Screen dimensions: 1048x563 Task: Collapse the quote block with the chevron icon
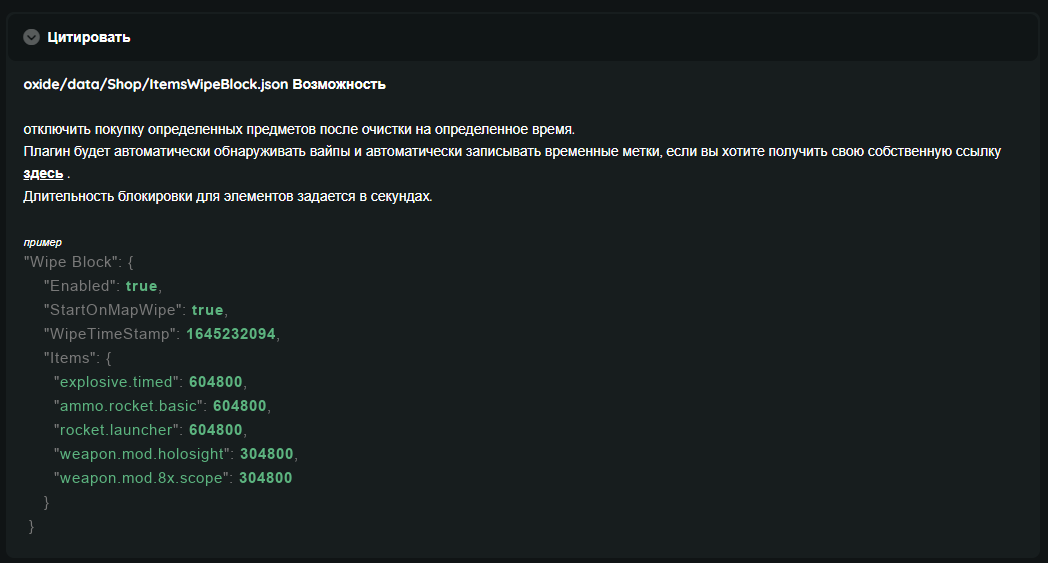tap(32, 37)
